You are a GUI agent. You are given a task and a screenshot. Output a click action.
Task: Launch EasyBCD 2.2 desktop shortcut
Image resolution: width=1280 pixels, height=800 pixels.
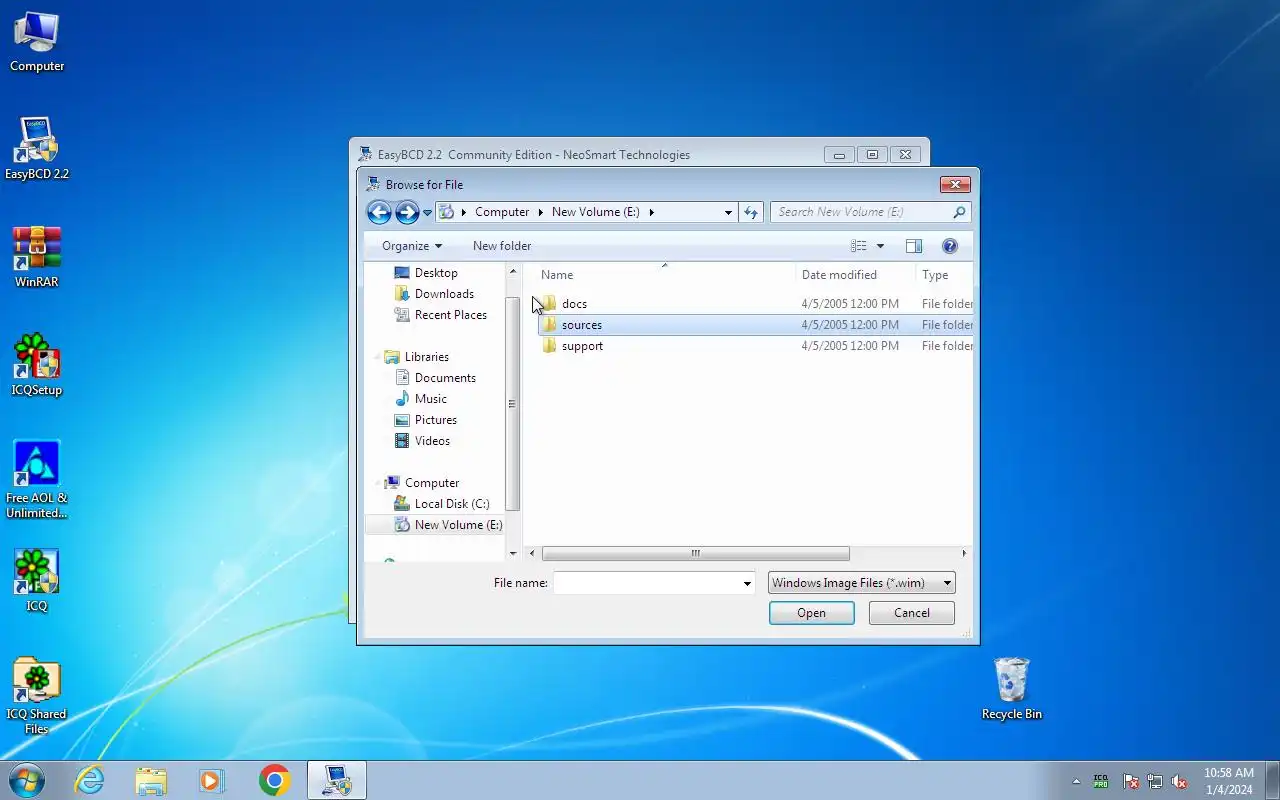(x=37, y=150)
